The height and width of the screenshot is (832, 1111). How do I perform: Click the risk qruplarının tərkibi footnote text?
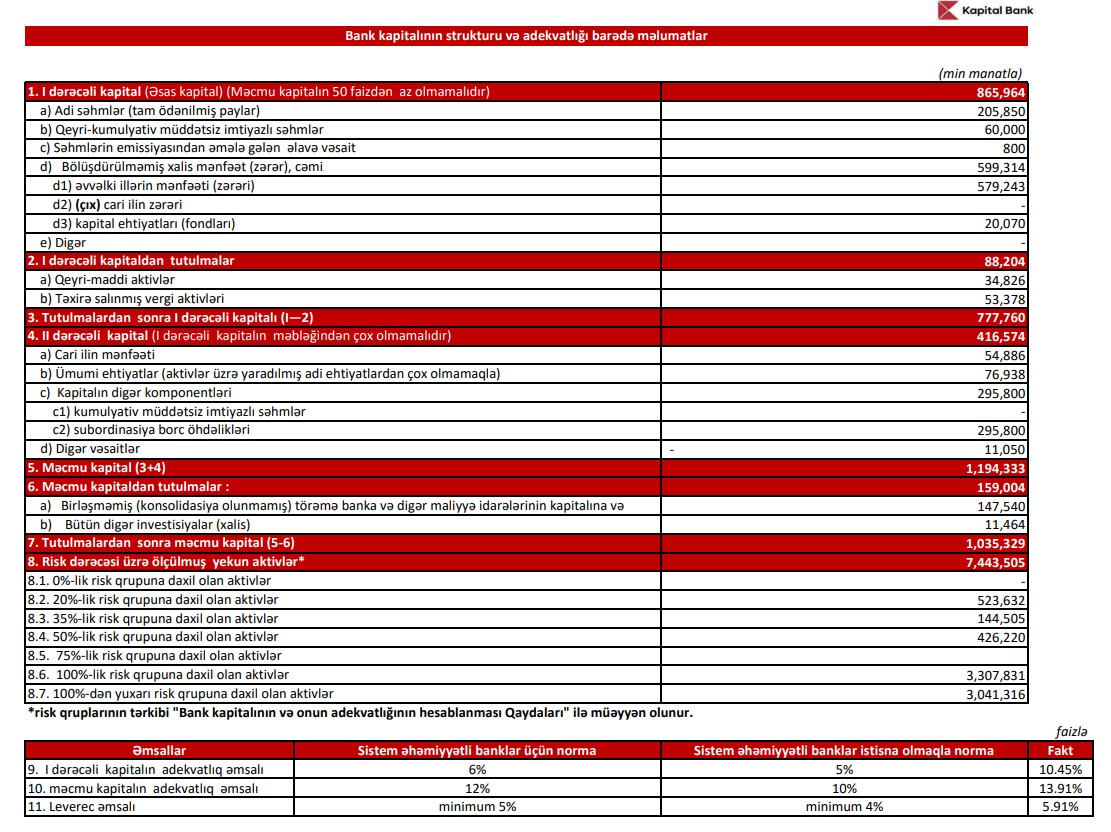pyautogui.click(x=358, y=713)
